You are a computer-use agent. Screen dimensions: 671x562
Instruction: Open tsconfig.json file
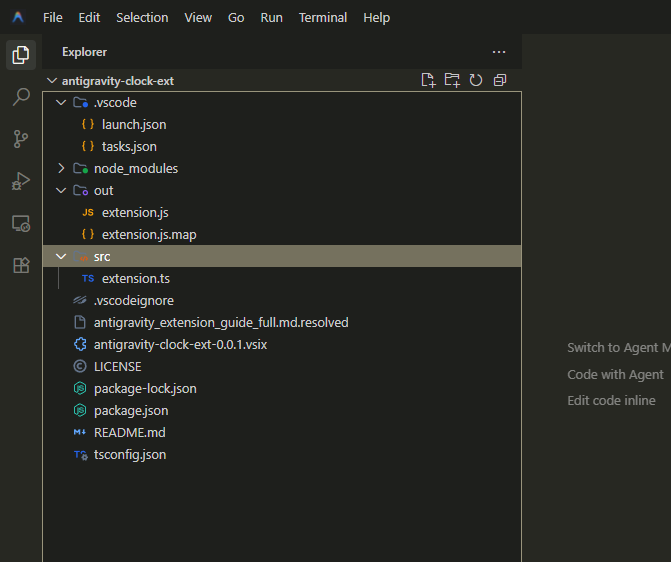(130, 455)
